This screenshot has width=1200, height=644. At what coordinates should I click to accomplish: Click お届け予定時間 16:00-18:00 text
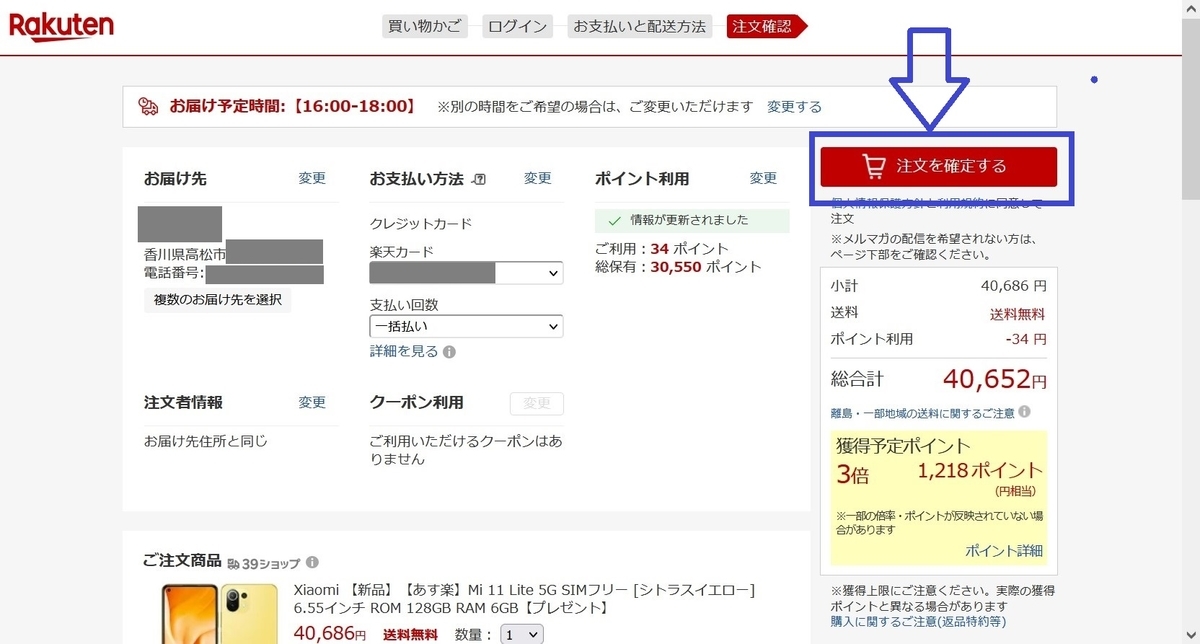point(292,106)
